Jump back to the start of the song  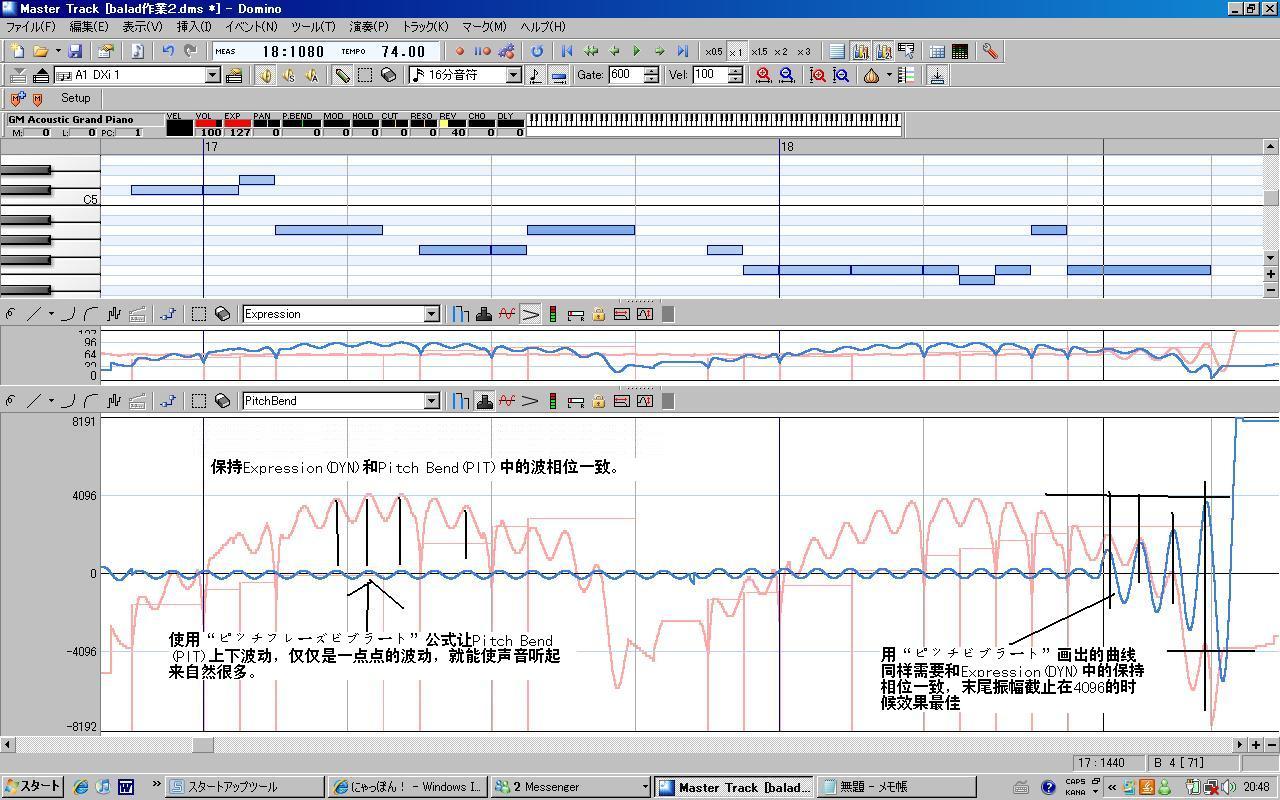[x=567, y=51]
